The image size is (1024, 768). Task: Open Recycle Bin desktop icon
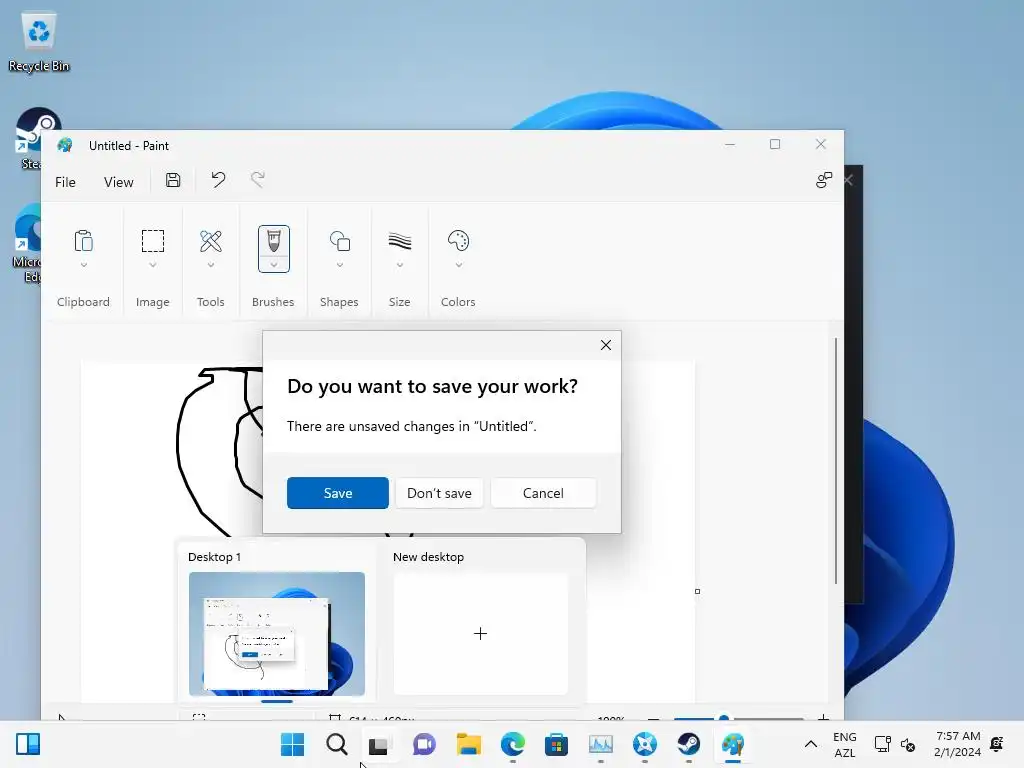(x=39, y=42)
